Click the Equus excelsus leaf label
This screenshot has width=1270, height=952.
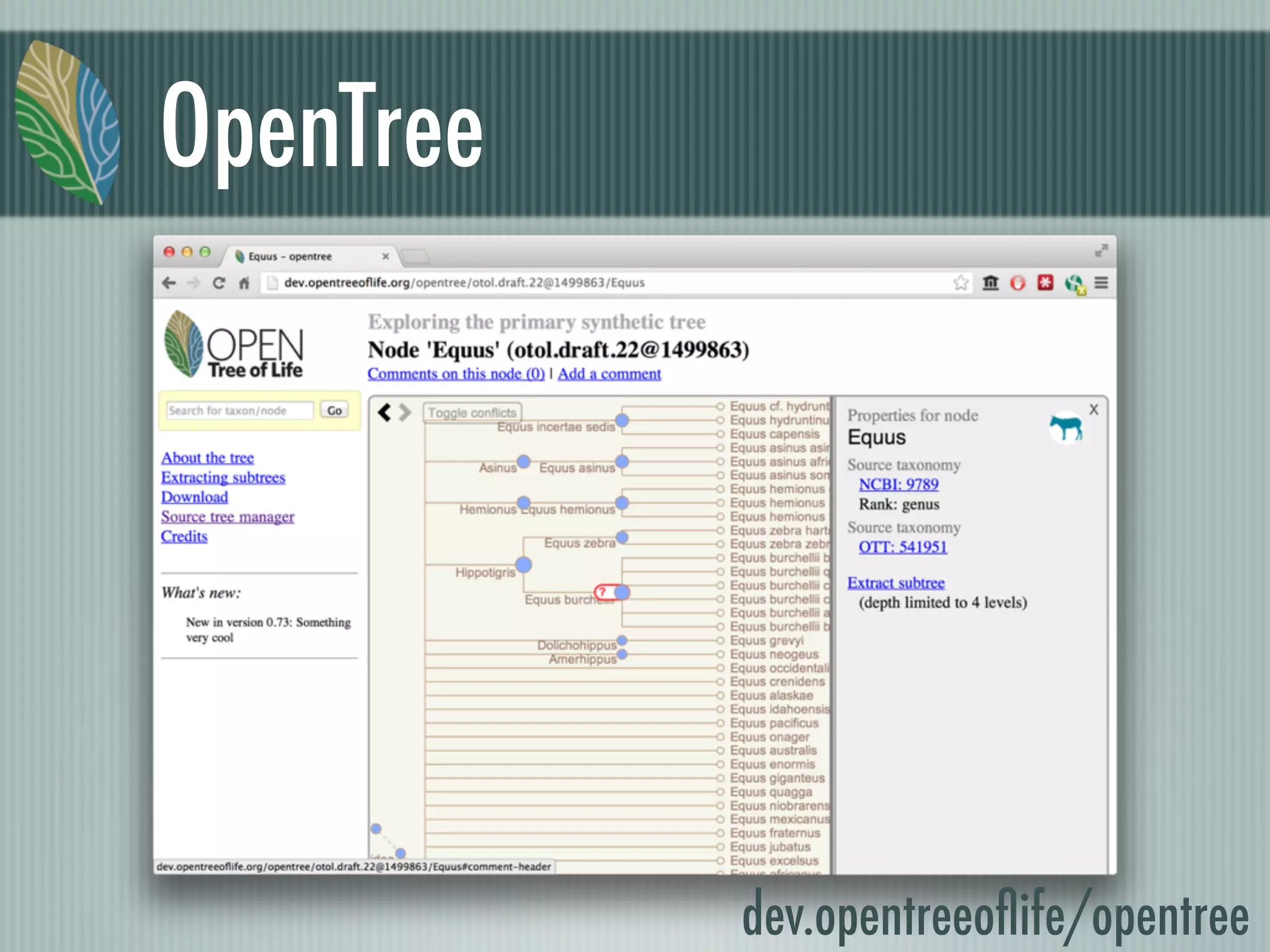[x=774, y=860]
